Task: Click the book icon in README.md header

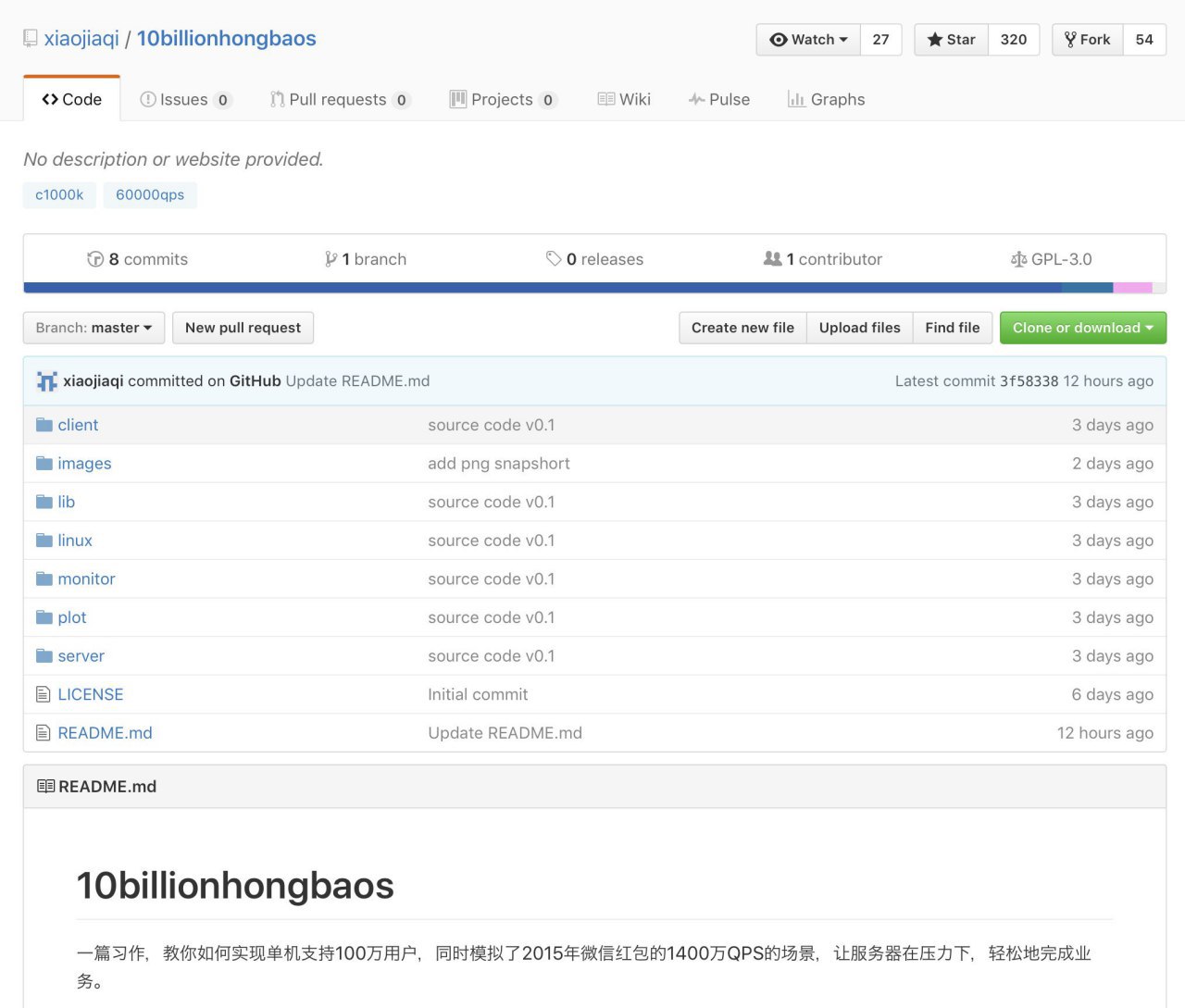Action: [x=45, y=787]
